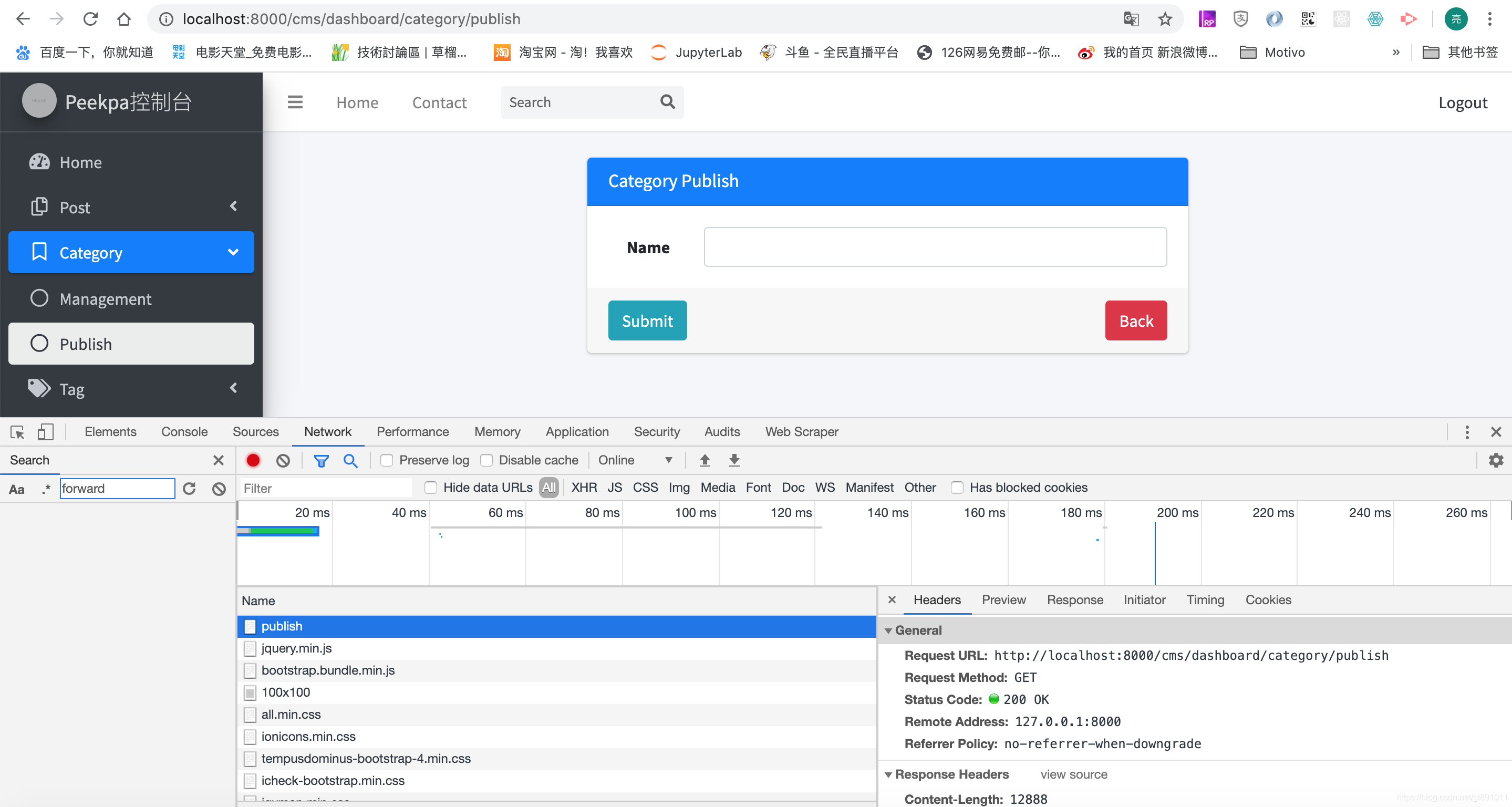Open the Timing tab in request details
The width and height of the screenshot is (1512, 807).
1205,600
